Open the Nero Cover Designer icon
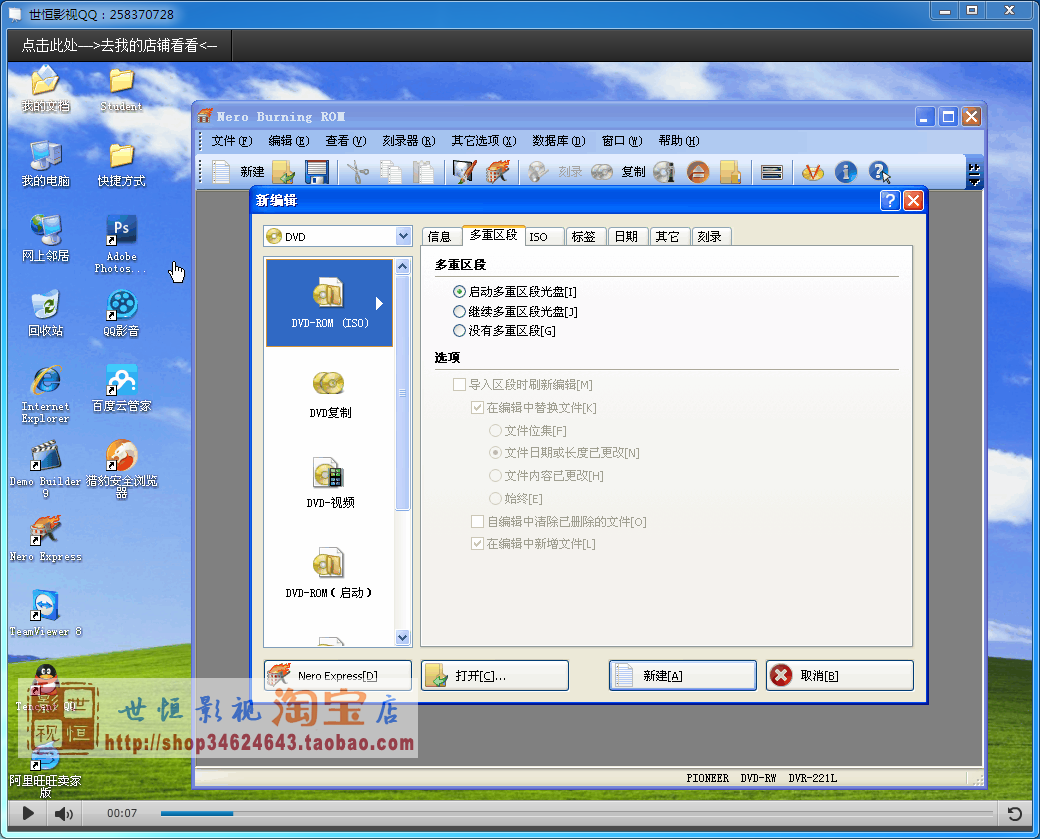The width and height of the screenshot is (1040, 839). coord(464,172)
